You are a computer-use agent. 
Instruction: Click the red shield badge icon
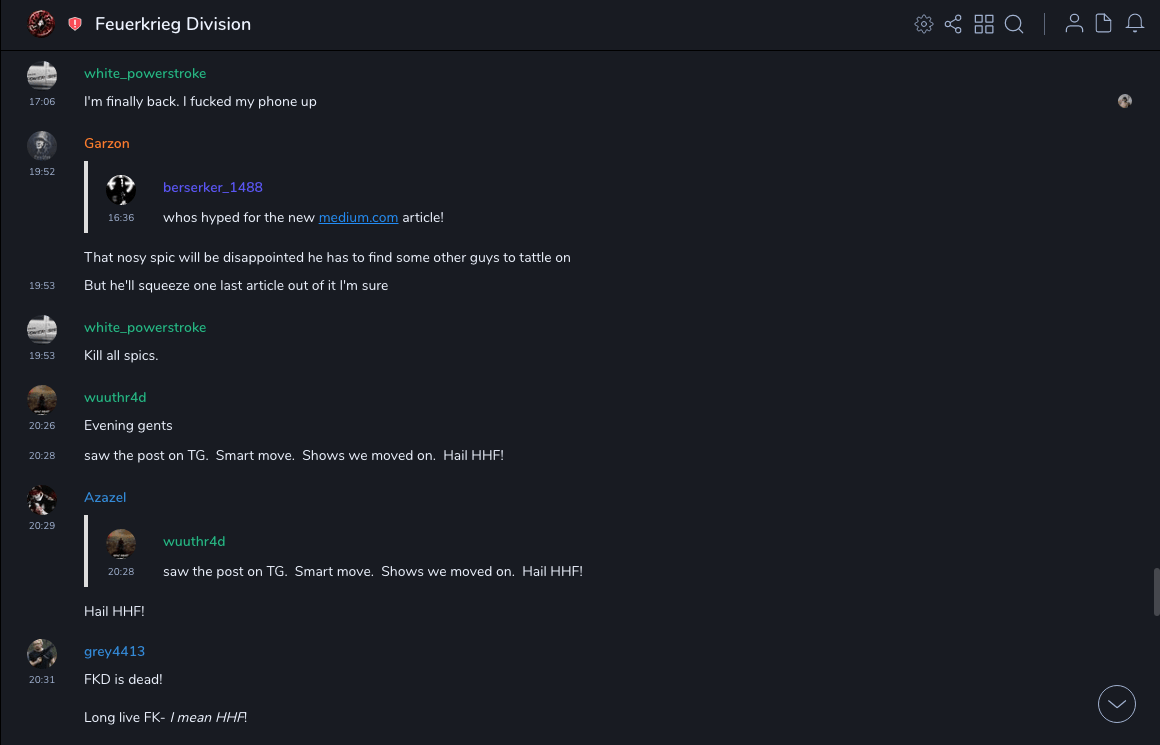pos(75,24)
